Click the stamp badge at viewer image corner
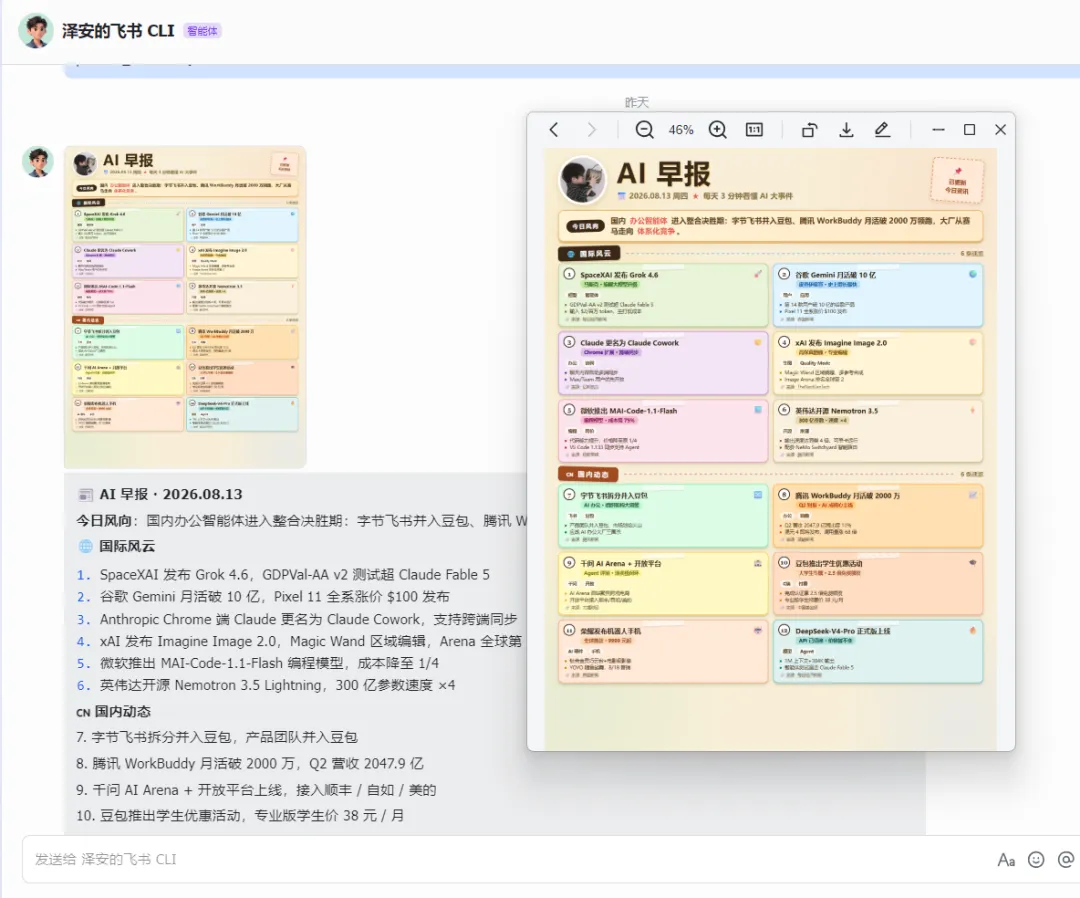The height and width of the screenshot is (898, 1080). pos(957,180)
